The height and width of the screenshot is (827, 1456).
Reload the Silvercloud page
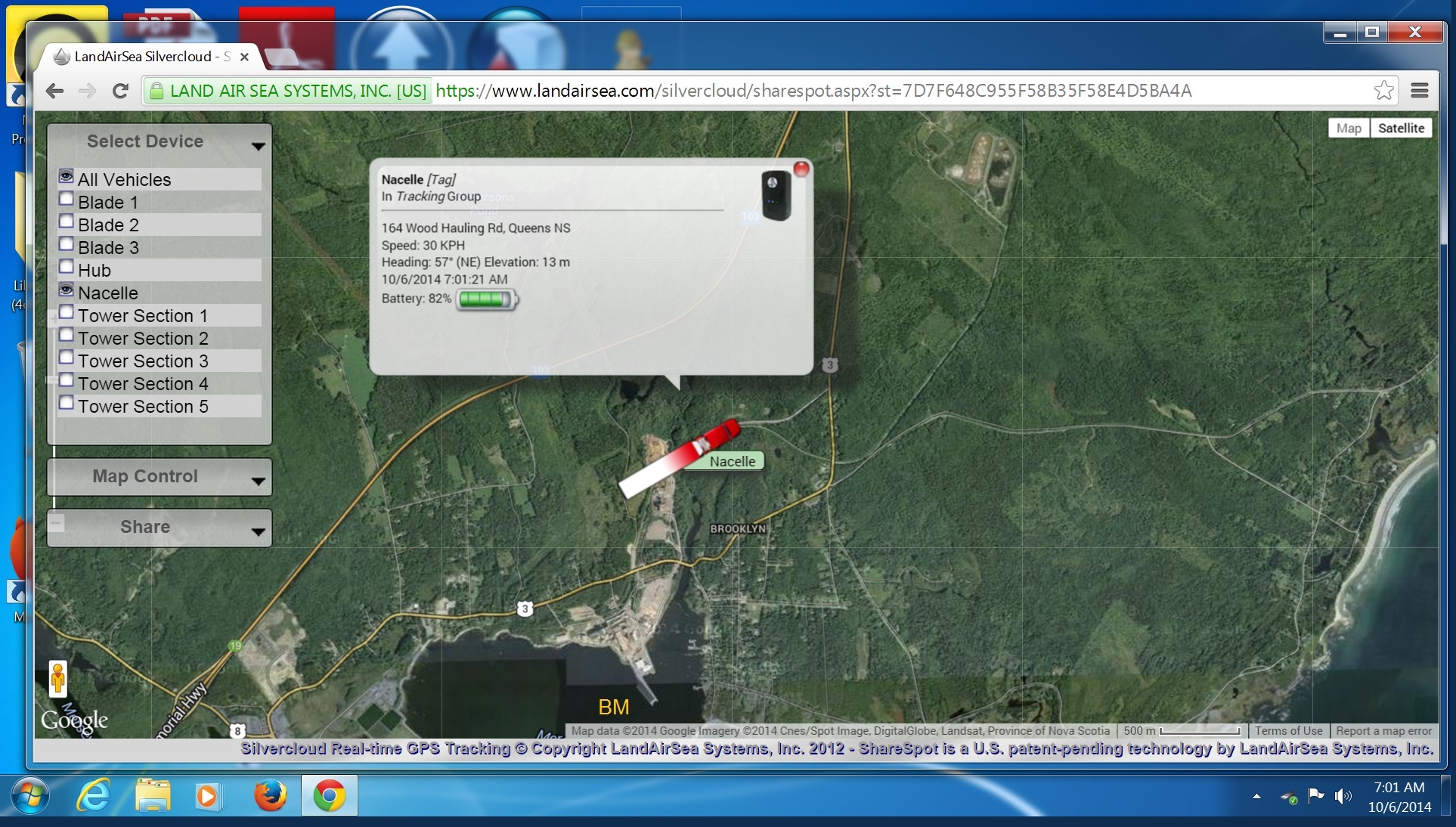click(x=120, y=91)
